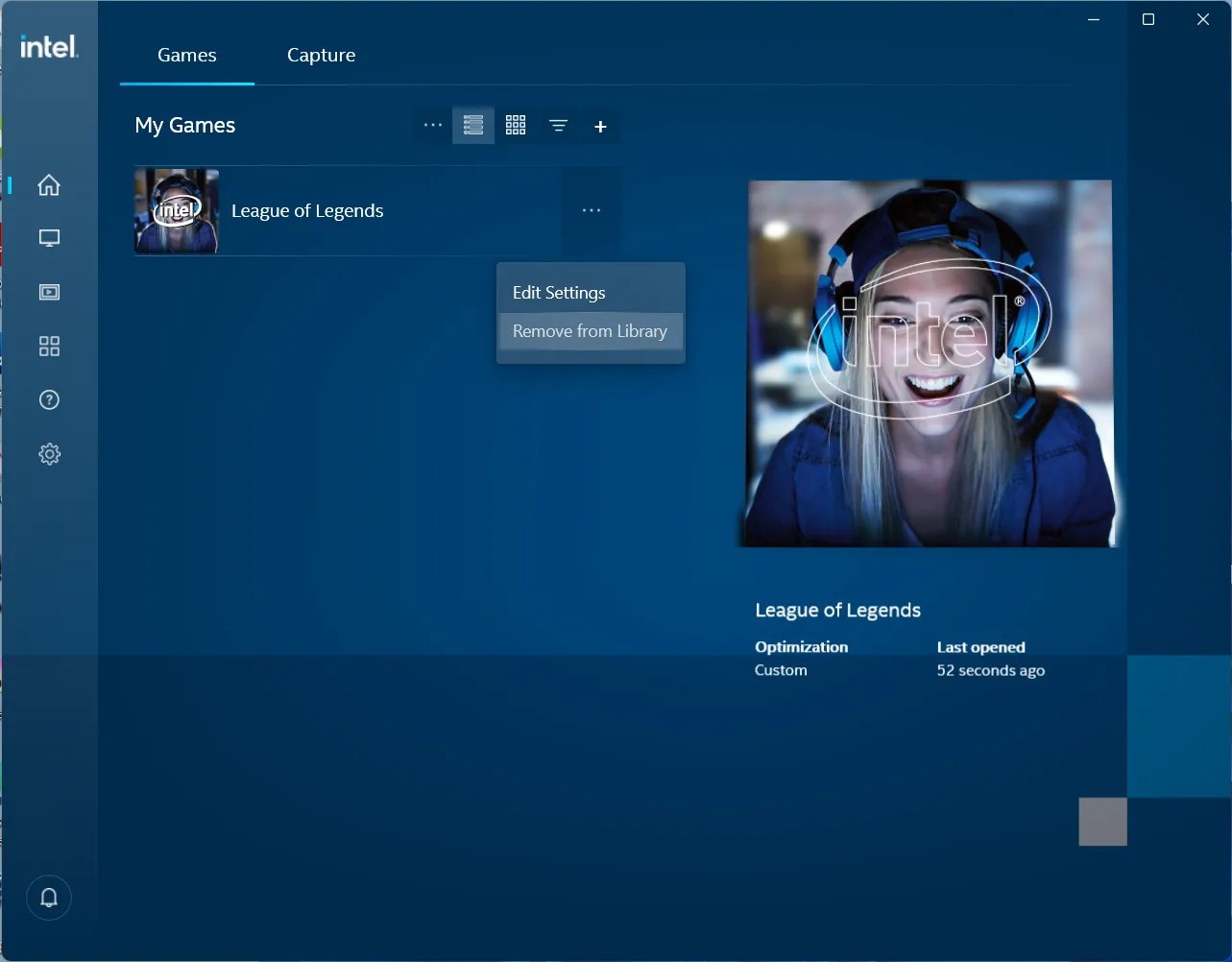Open the sort and filter options

[x=558, y=125]
